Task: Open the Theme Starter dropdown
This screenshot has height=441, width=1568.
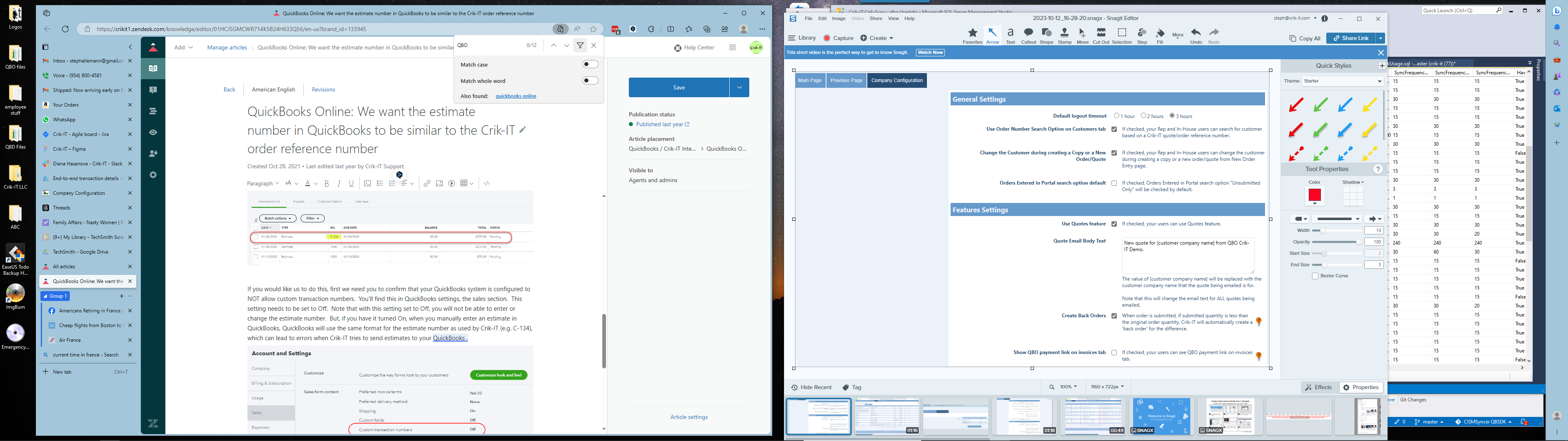Action: pyautogui.click(x=1342, y=81)
